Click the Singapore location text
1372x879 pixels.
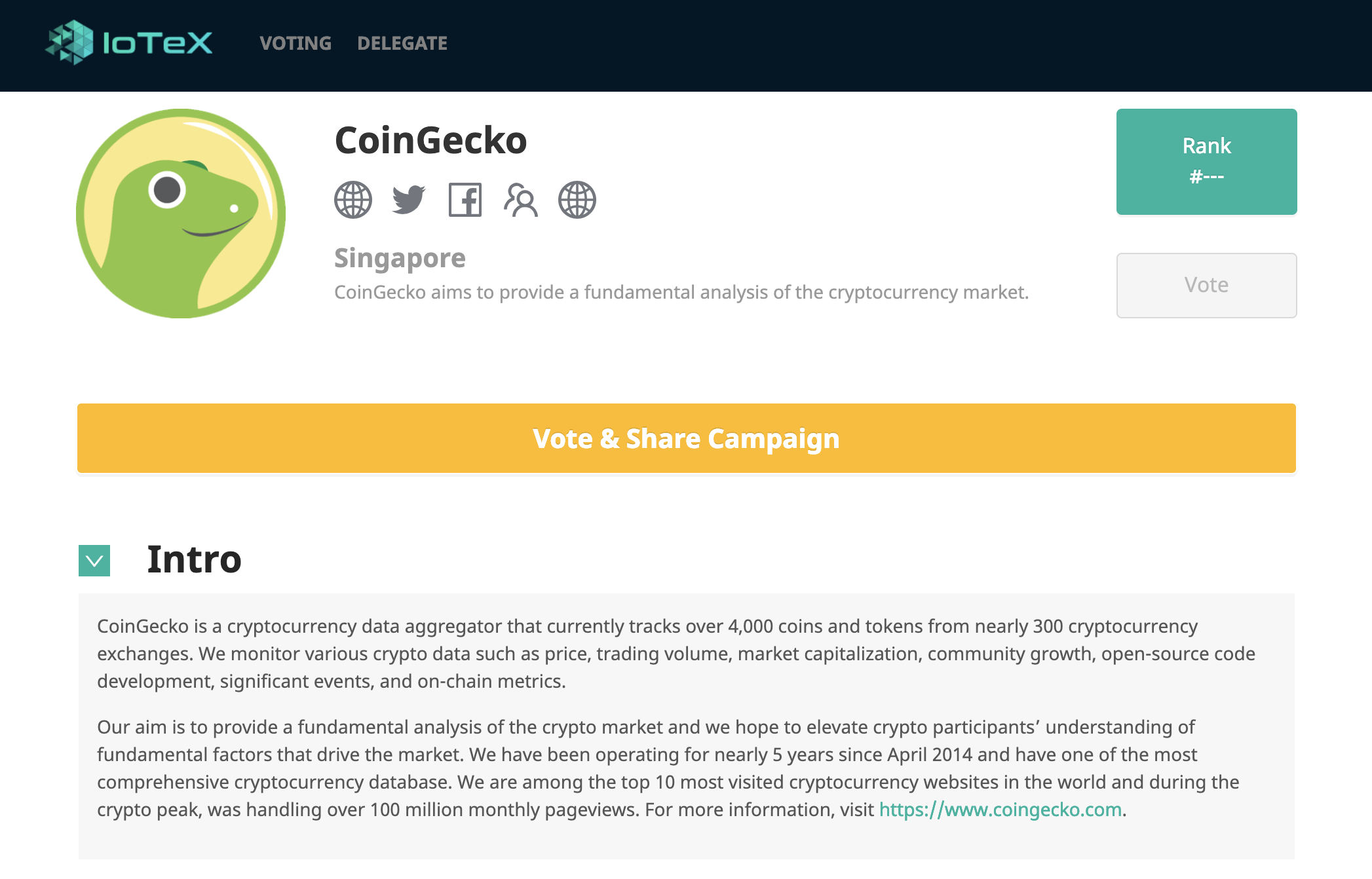coord(400,259)
